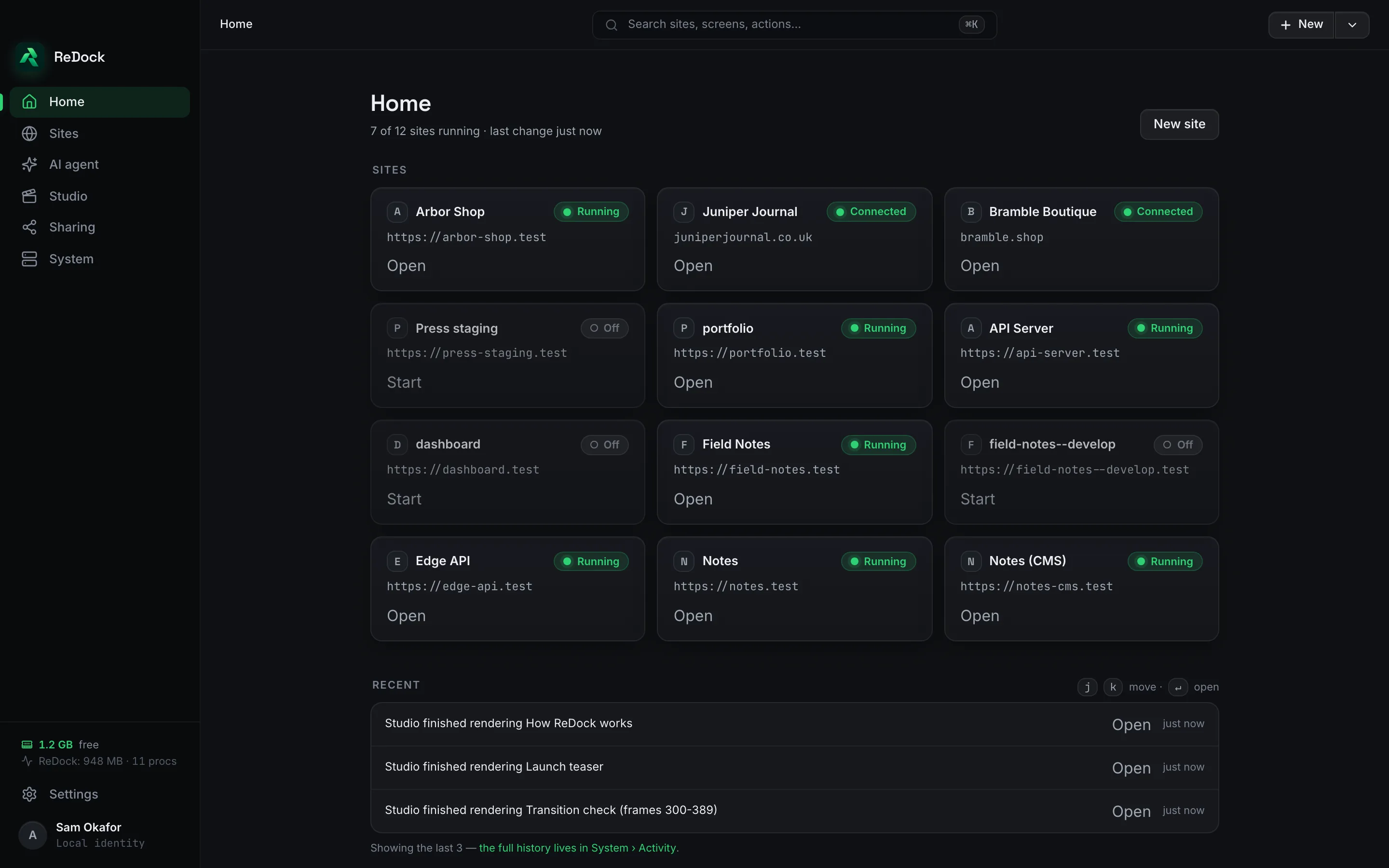Screen dimensions: 1389x868
Task: Click the memory chip icon beside 1.2 GB
Action: (x=27, y=745)
